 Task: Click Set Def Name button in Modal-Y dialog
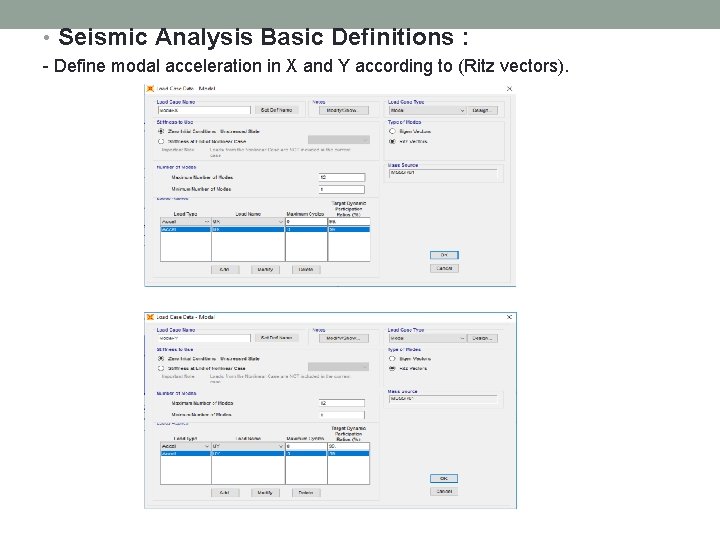click(276, 338)
